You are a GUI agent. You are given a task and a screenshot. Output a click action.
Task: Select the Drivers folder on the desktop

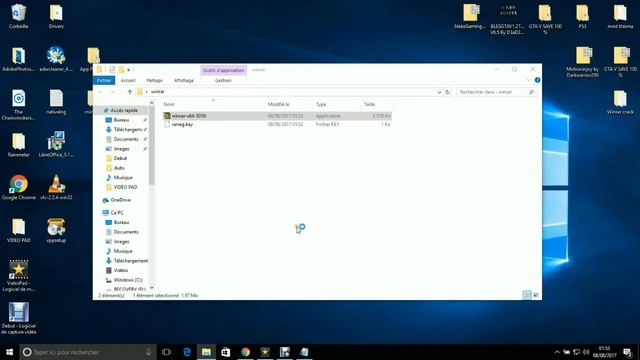pyautogui.click(x=56, y=17)
